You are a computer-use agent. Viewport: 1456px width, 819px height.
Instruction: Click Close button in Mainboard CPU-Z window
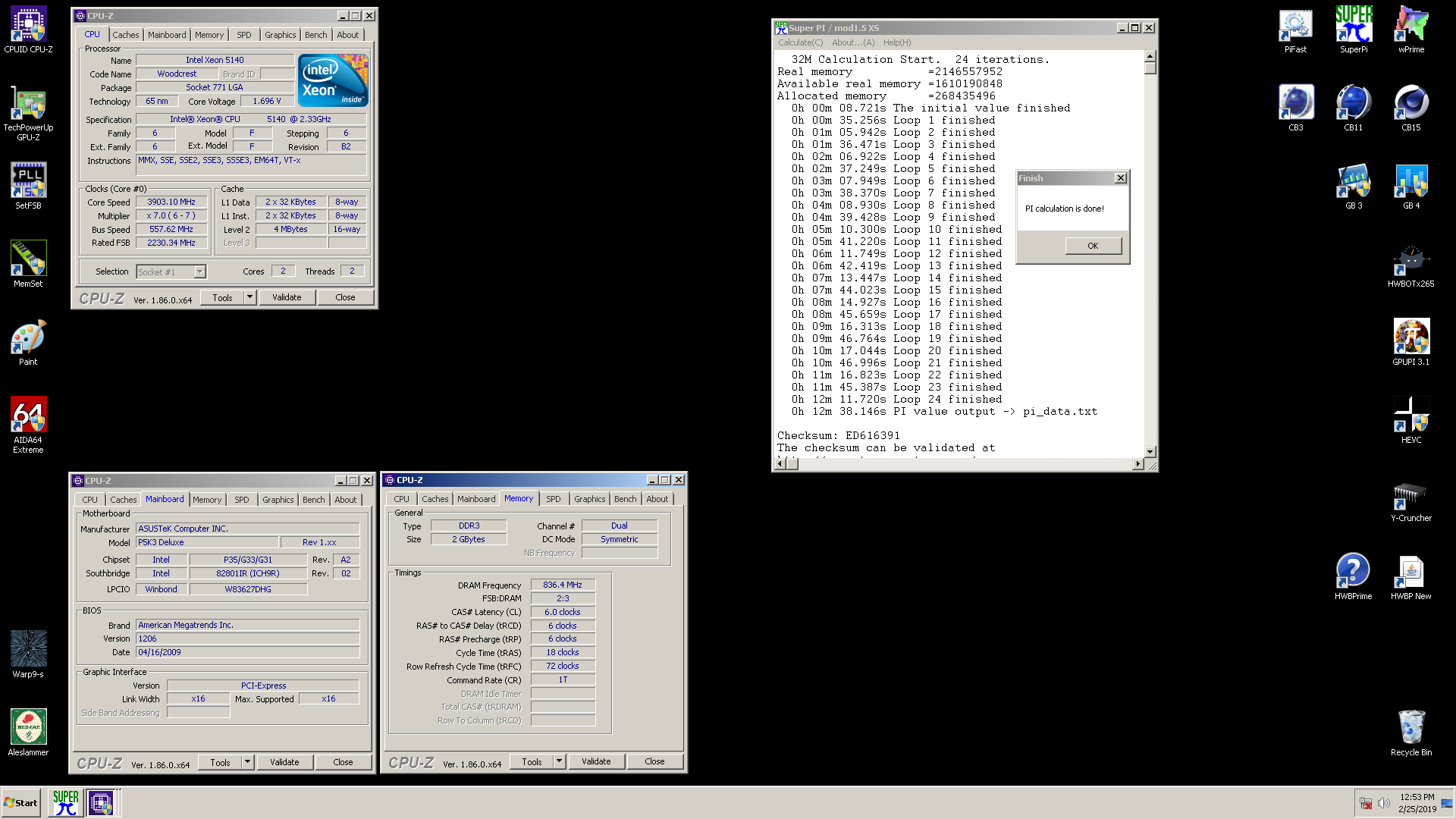(x=343, y=762)
